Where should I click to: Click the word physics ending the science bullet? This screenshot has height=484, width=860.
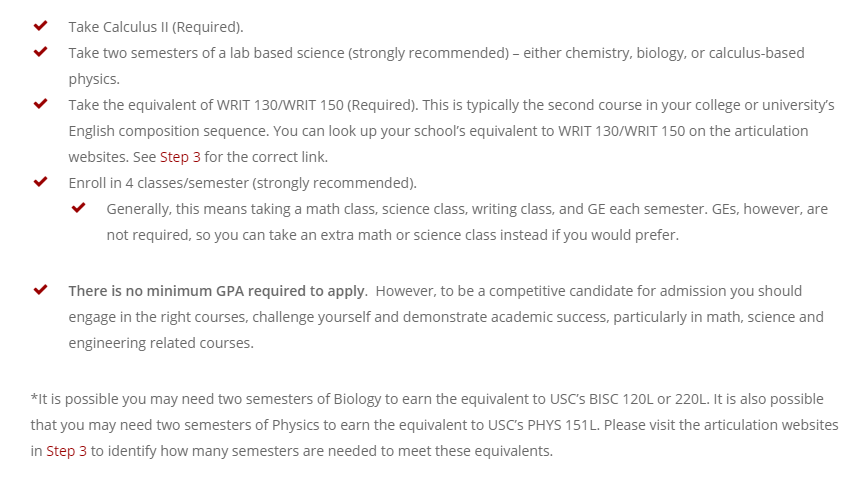94,80
